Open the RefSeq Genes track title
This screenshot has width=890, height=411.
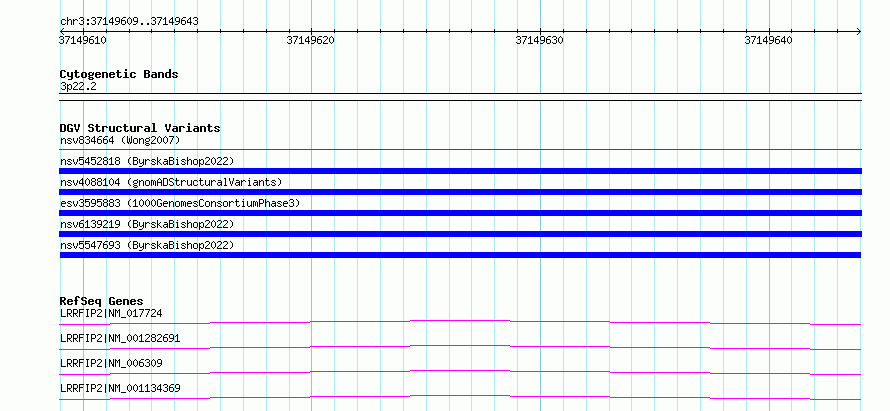[102, 301]
